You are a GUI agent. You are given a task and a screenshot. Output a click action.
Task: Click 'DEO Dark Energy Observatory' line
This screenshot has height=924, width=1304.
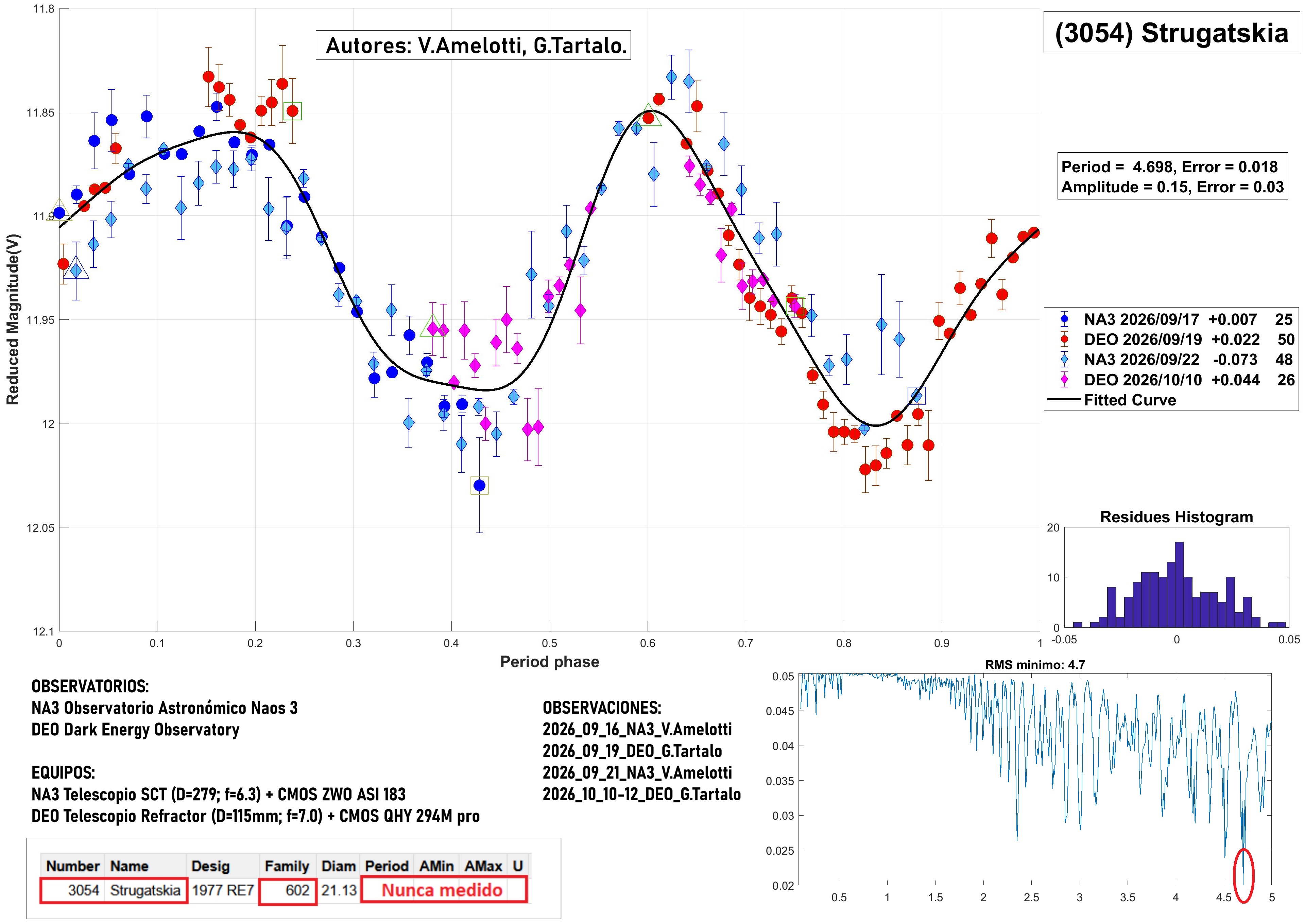(136, 730)
